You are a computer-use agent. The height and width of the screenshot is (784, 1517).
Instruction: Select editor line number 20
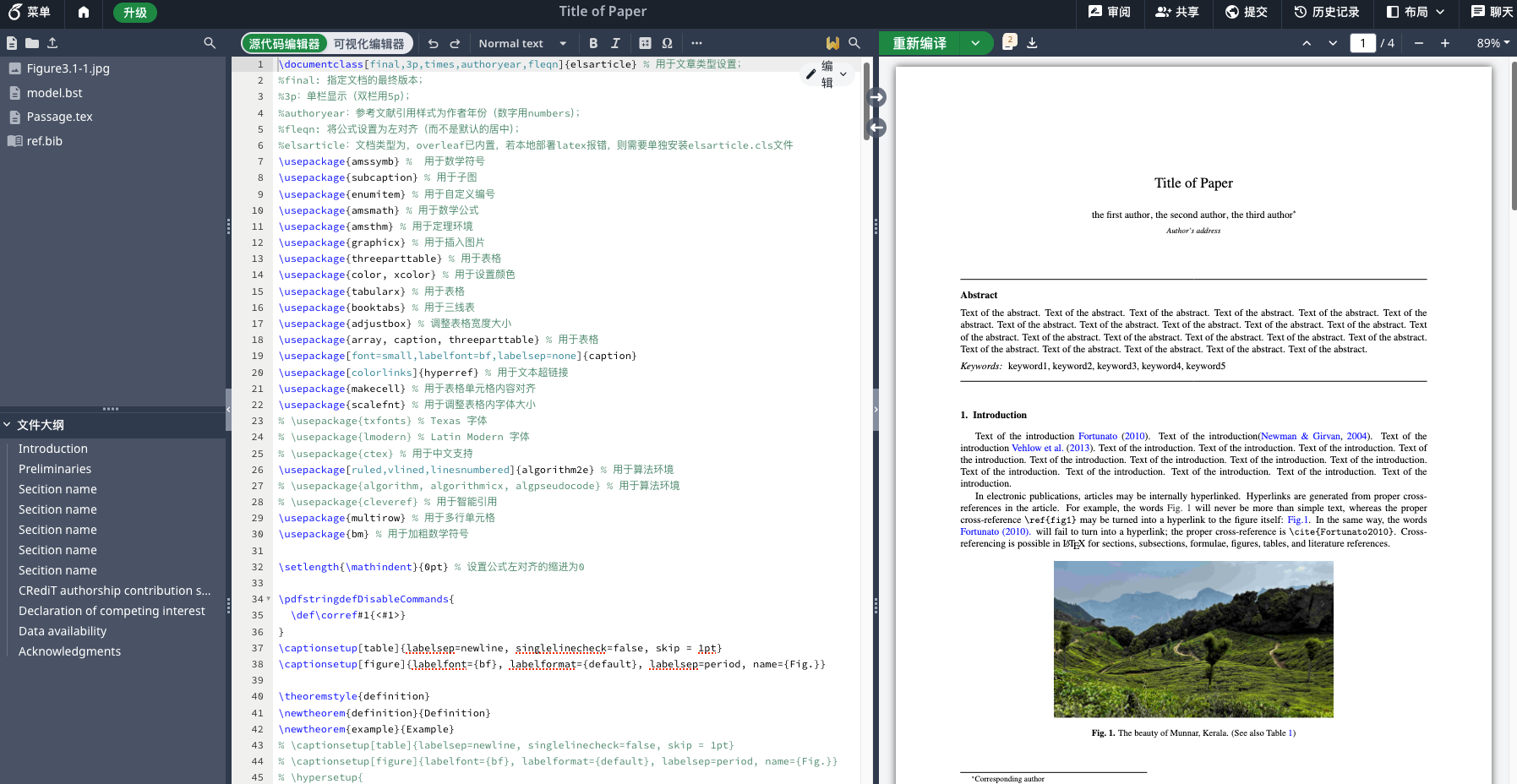tap(258, 373)
